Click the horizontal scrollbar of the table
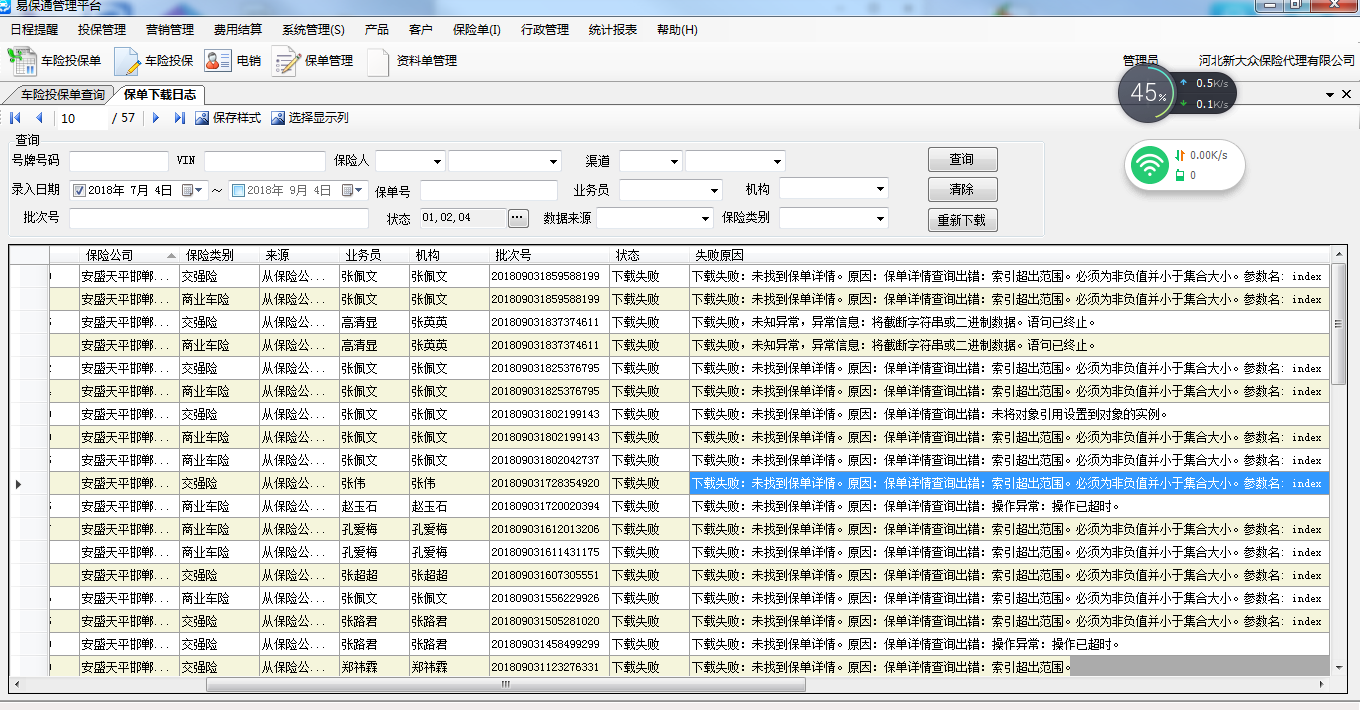The height and width of the screenshot is (710, 1360). click(x=505, y=685)
